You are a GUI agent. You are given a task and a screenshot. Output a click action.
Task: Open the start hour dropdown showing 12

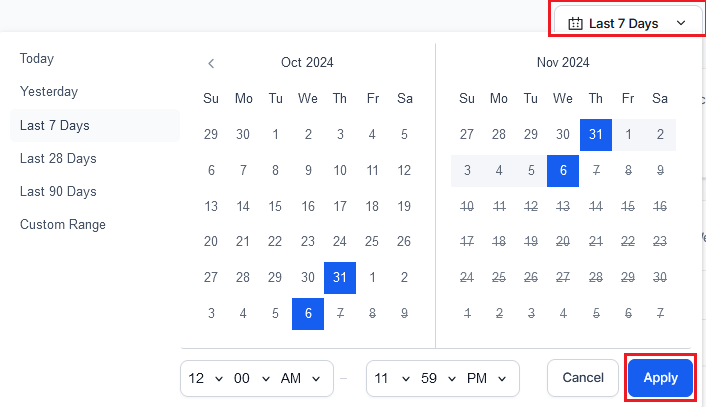(203, 378)
